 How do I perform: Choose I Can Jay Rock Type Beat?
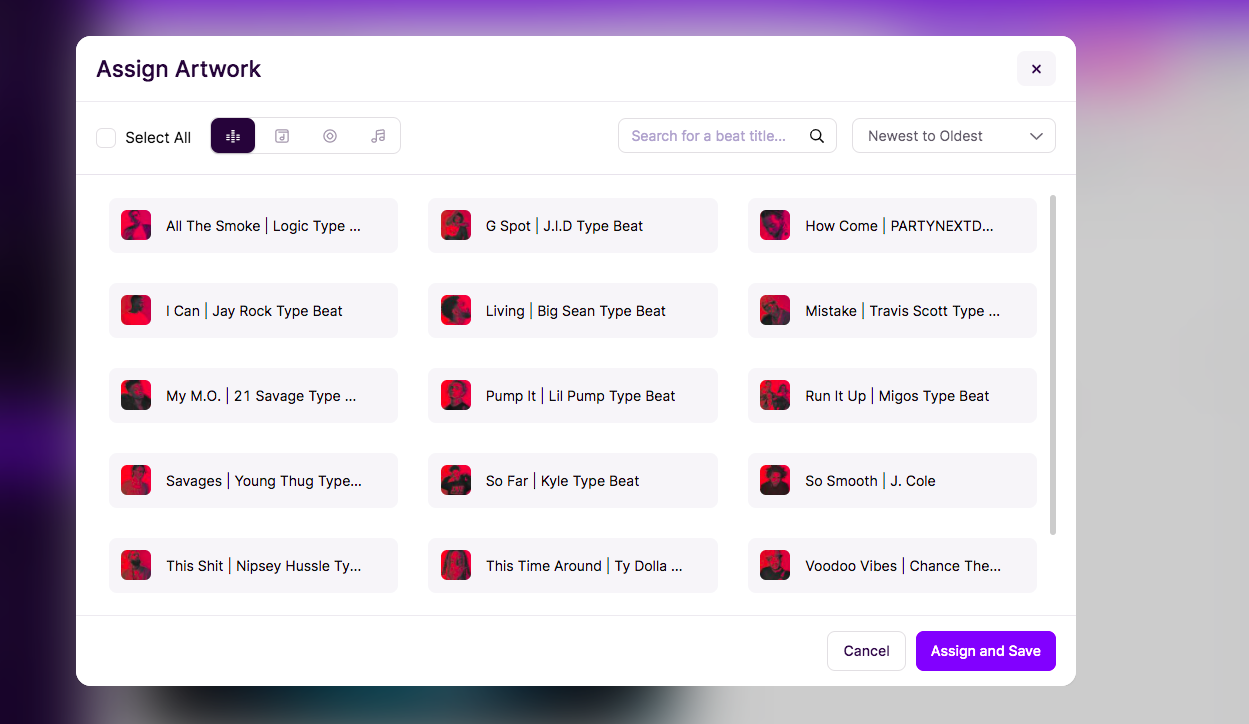[x=254, y=311]
